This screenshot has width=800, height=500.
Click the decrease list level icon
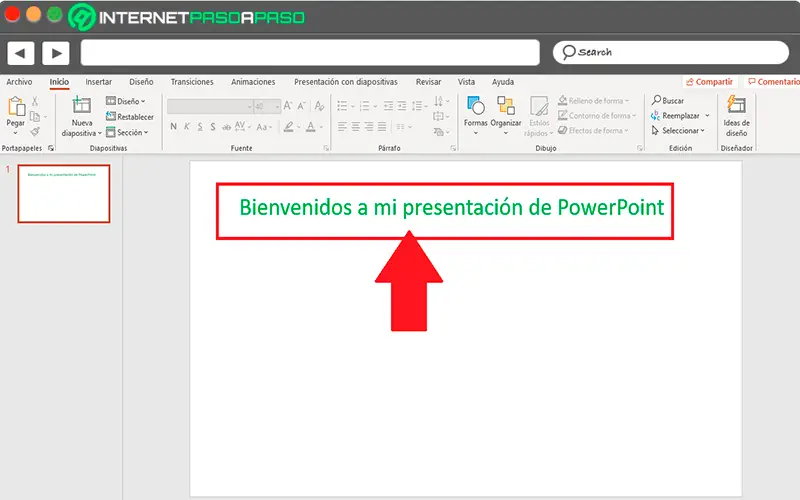pos(388,106)
